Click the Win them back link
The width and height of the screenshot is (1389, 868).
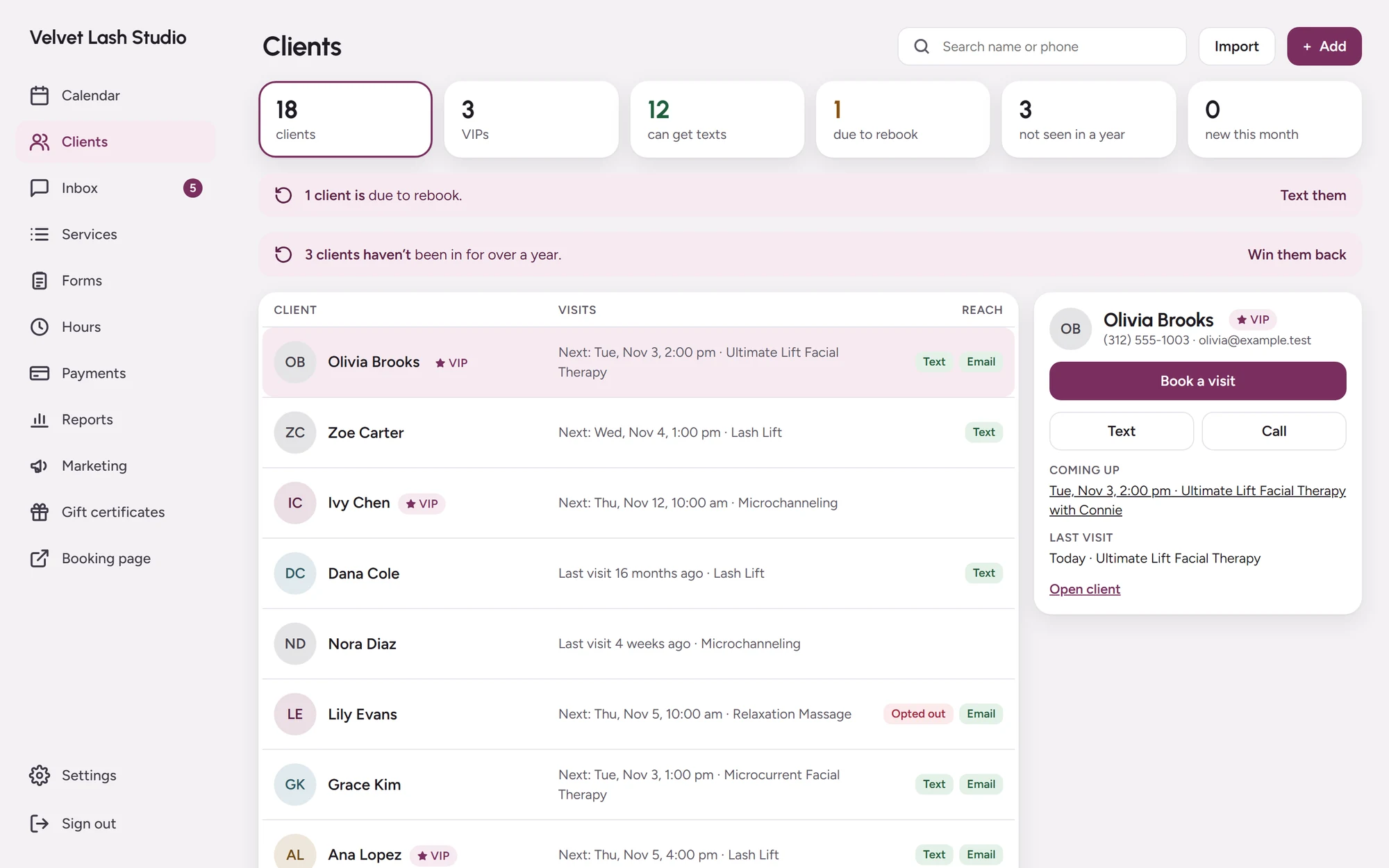pos(1297,255)
